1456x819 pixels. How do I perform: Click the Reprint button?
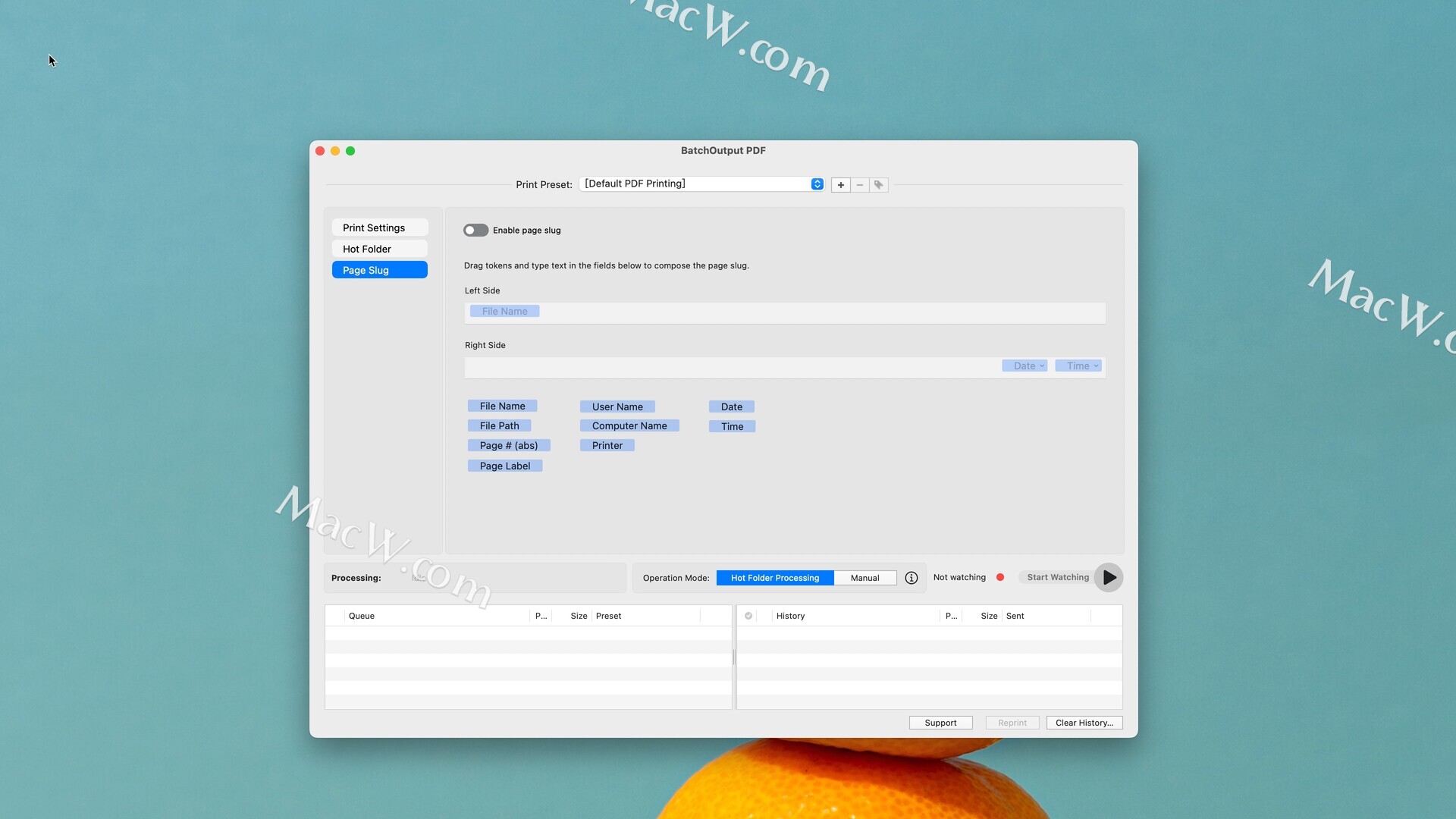click(x=1012, y=723)
